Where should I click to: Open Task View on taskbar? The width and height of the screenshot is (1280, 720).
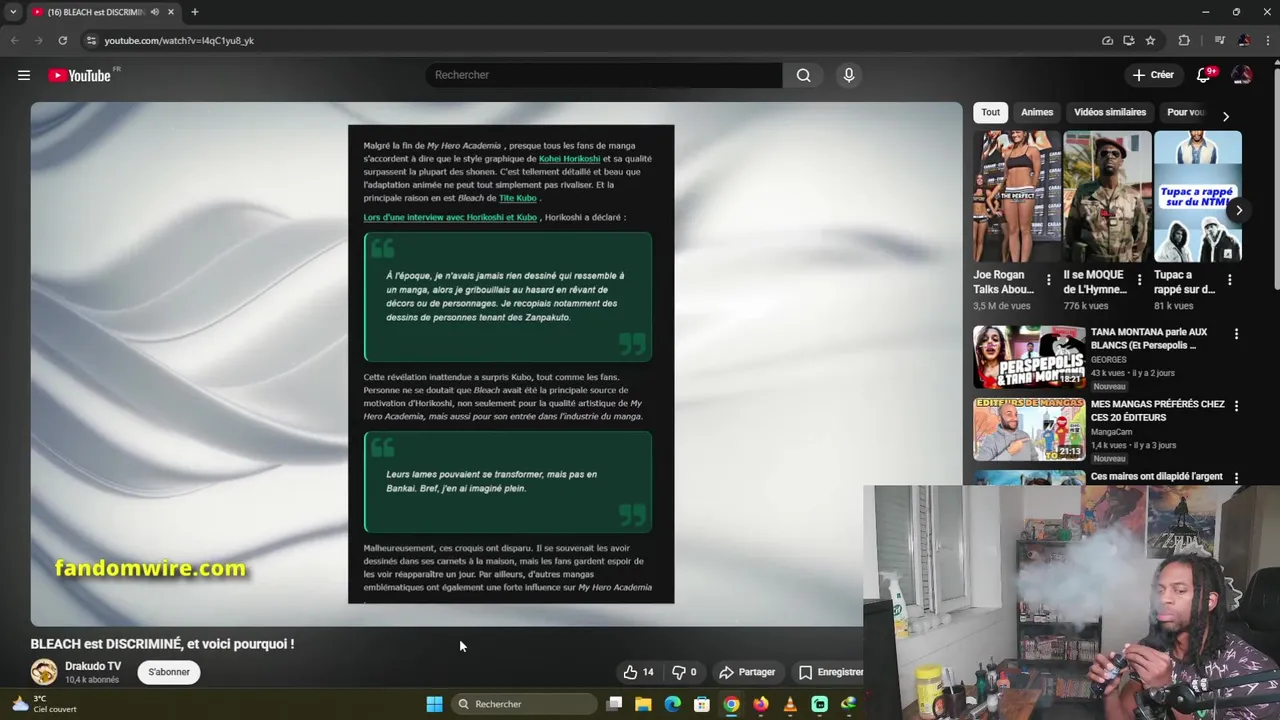[614, 704]
